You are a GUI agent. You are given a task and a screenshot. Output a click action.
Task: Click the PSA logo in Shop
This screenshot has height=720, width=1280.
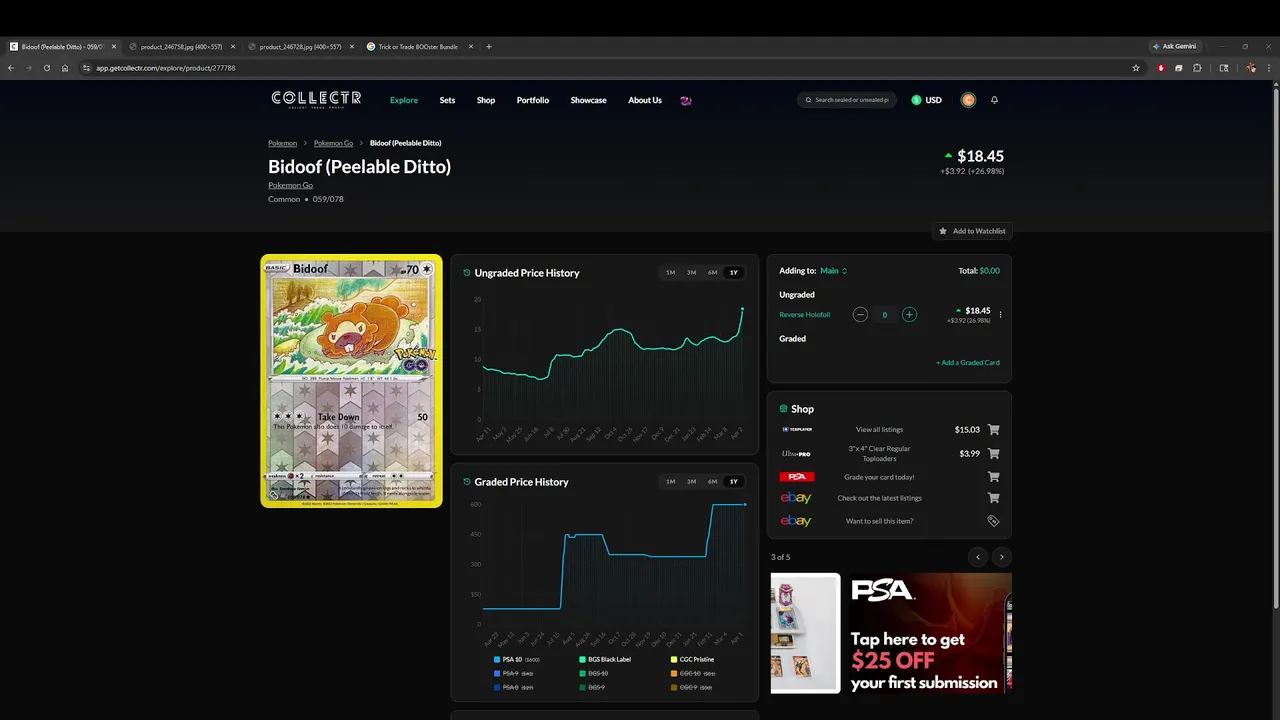pos(797,477)
